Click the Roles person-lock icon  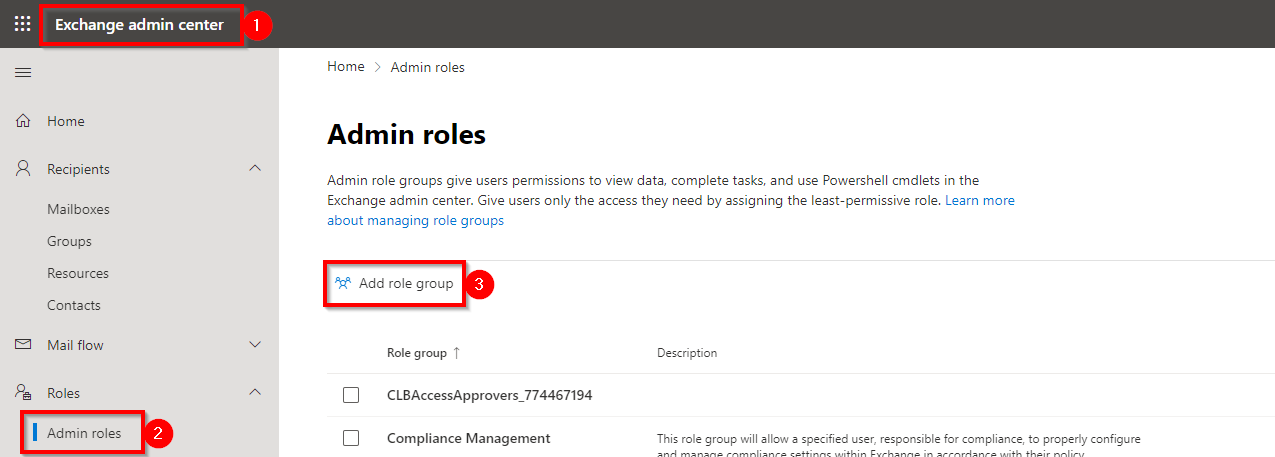pos(23,393)
